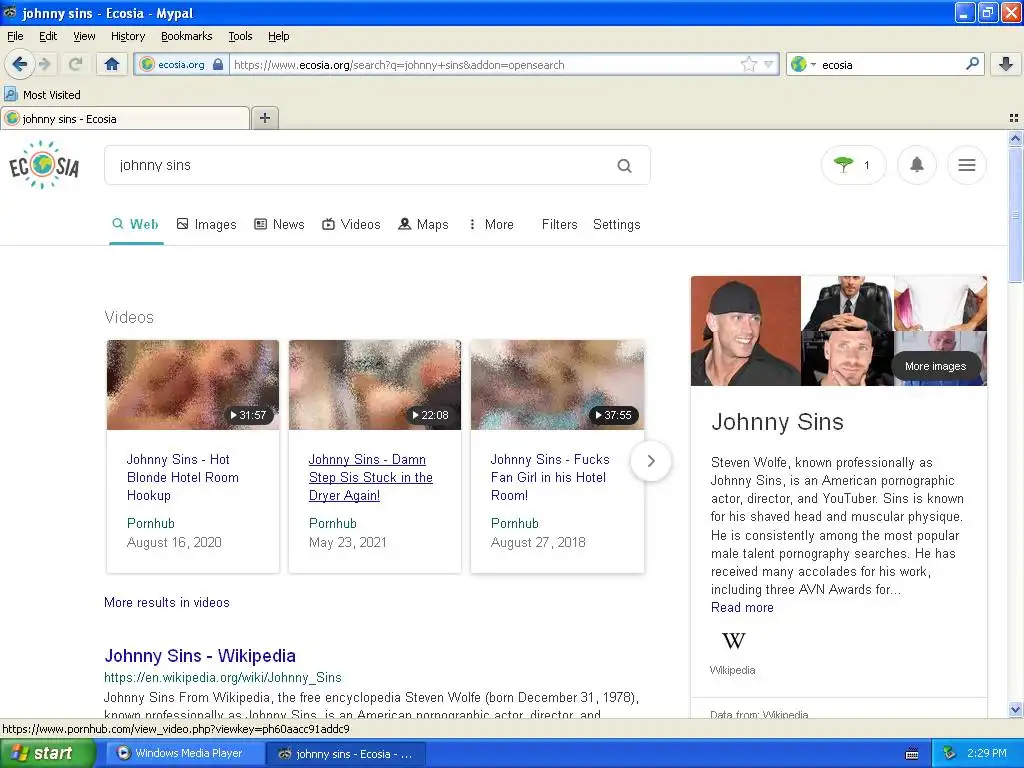Image resolution: width=1024 pixels, height=768 pixels.
Task: Advance the video carousel with the chevron
Action: click(x=650, y=461)
